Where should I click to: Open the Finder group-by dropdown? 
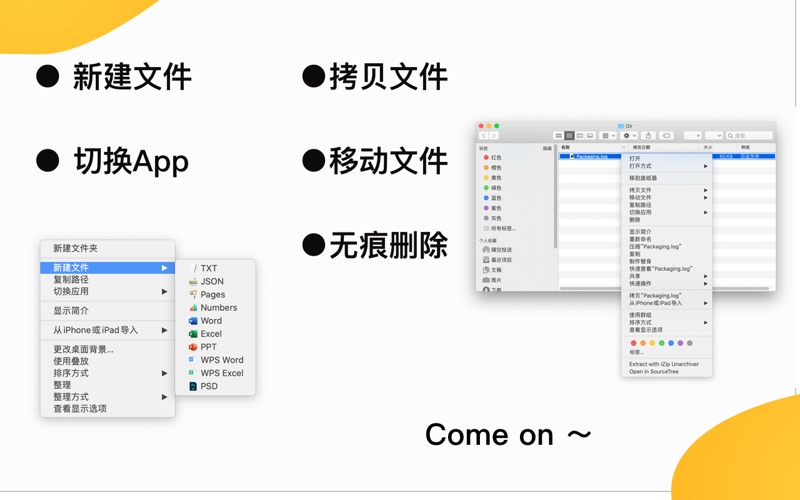[x=609, y=136]
